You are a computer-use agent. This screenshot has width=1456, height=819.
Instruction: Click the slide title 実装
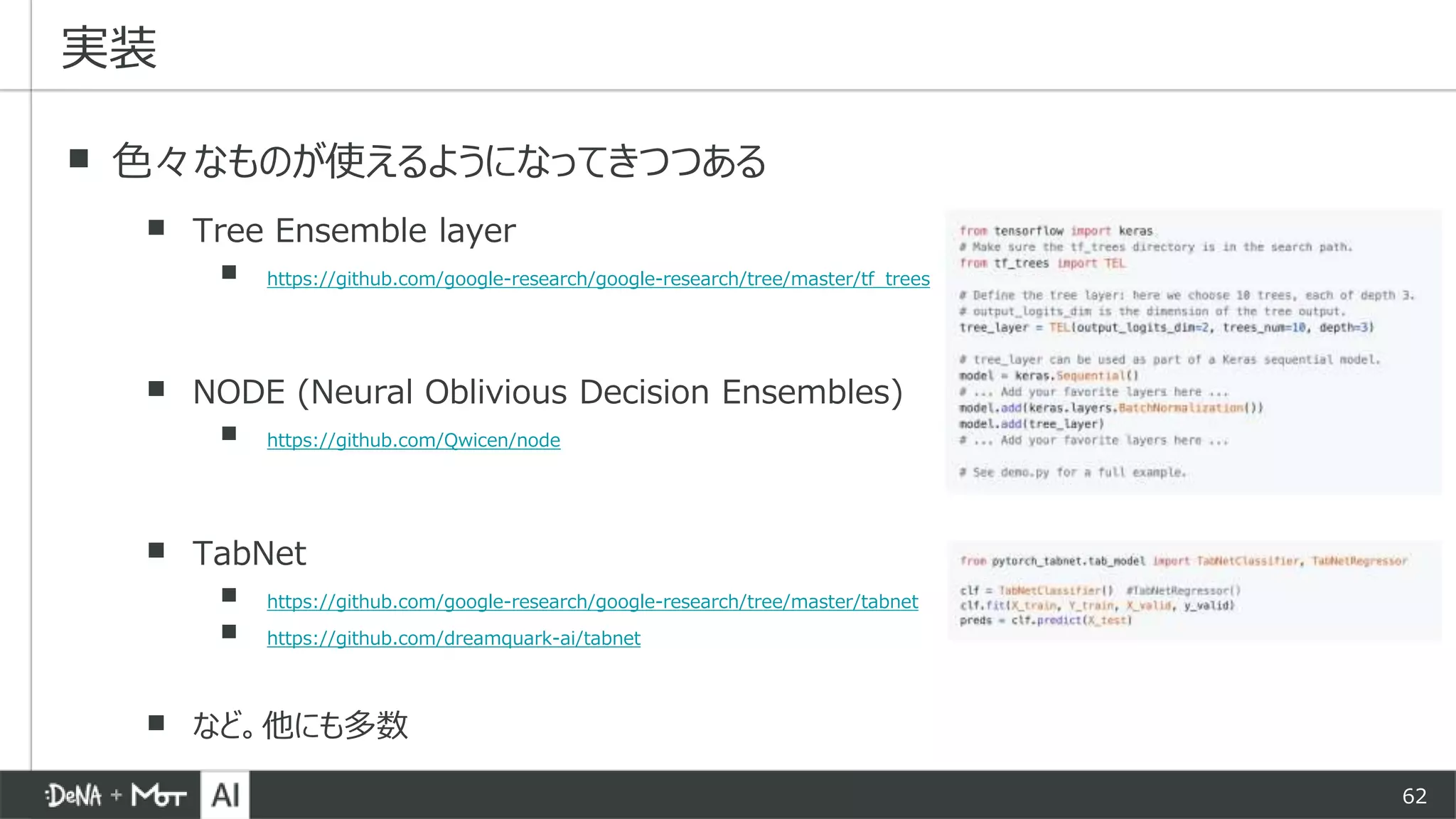[x=109, y=48]
